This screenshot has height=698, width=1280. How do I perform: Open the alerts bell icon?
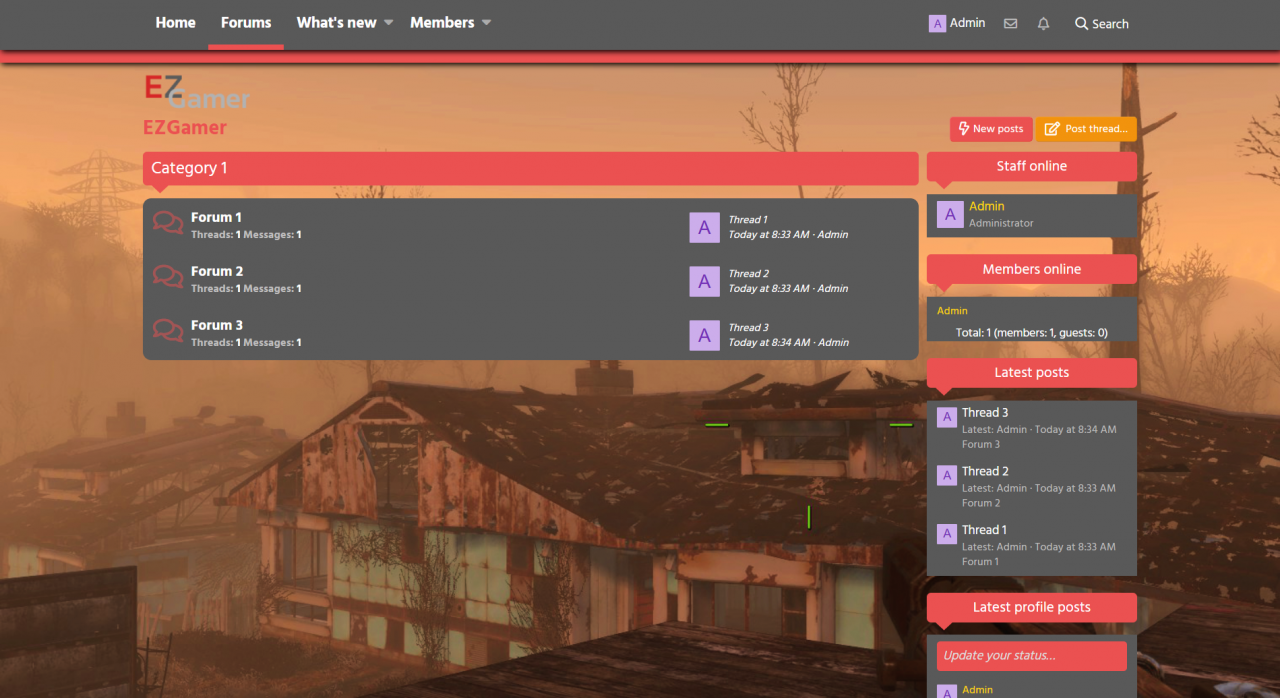pos(1043,24)
